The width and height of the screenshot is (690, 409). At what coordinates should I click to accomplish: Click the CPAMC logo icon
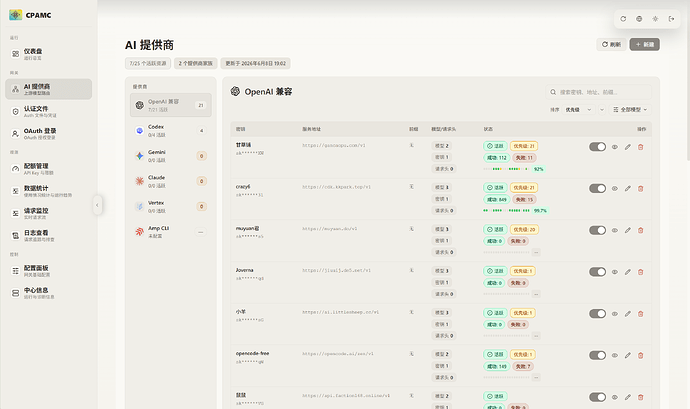click(x=15, y=15)
